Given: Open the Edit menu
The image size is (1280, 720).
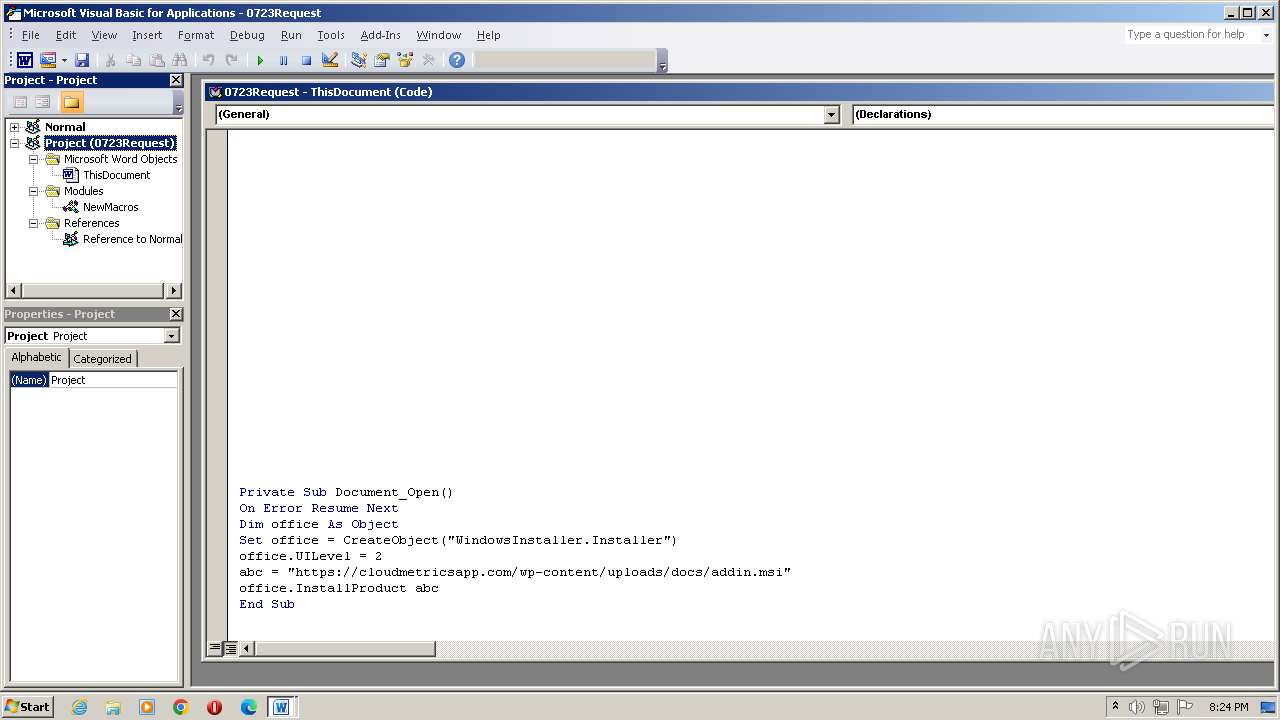Looking at the screenshot, I should pos(66,35).
